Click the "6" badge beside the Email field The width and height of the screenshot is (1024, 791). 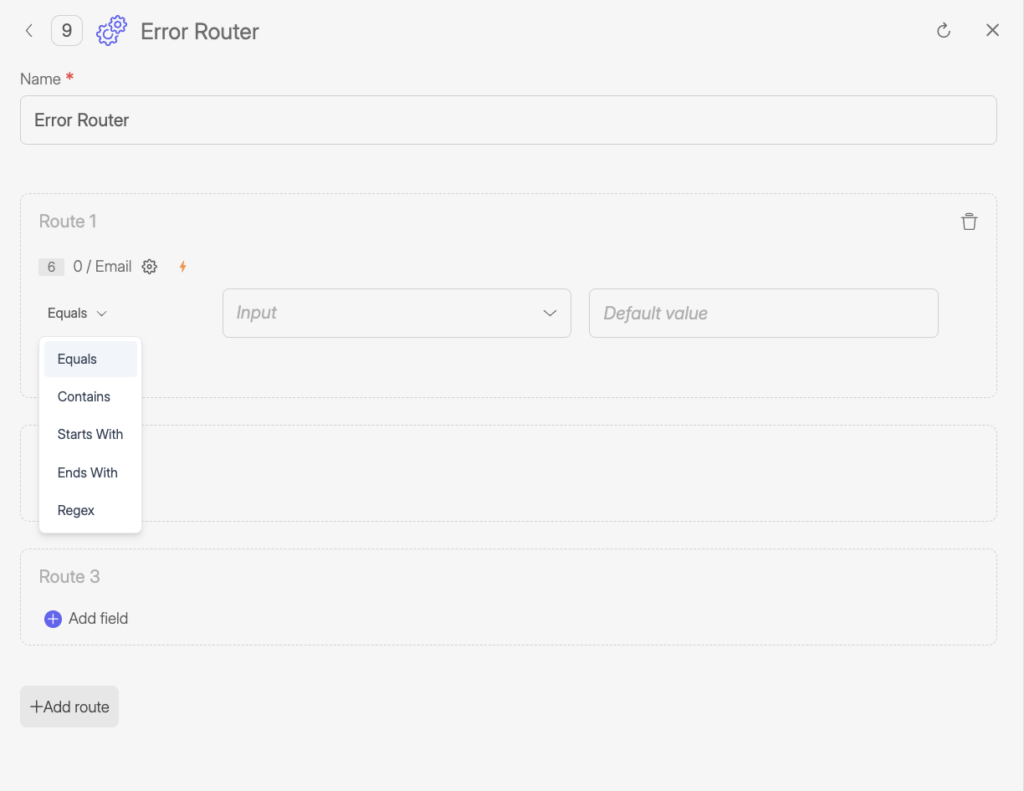51,266
